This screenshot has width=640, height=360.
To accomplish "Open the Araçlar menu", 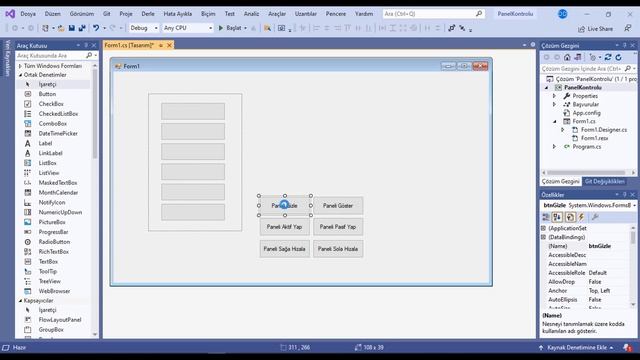I will coord(277,14).
